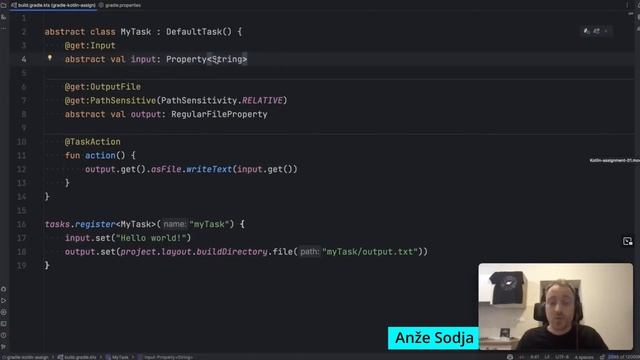This screenshot has height=360, width=640.
Task: Click the lightbulb quick-fix icon on line 4
Action: click(x=50, y=58)
